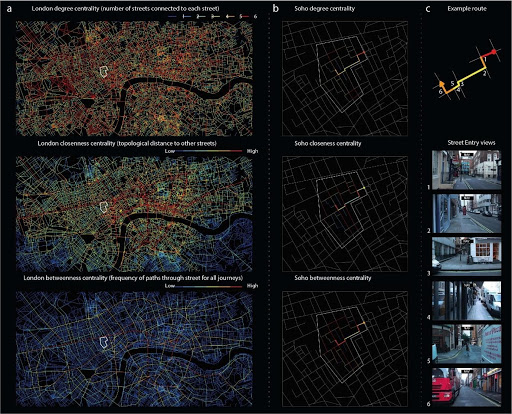Open street entry view photo 3
Viewport: 512px width, 414px height.
coord(466,257)
